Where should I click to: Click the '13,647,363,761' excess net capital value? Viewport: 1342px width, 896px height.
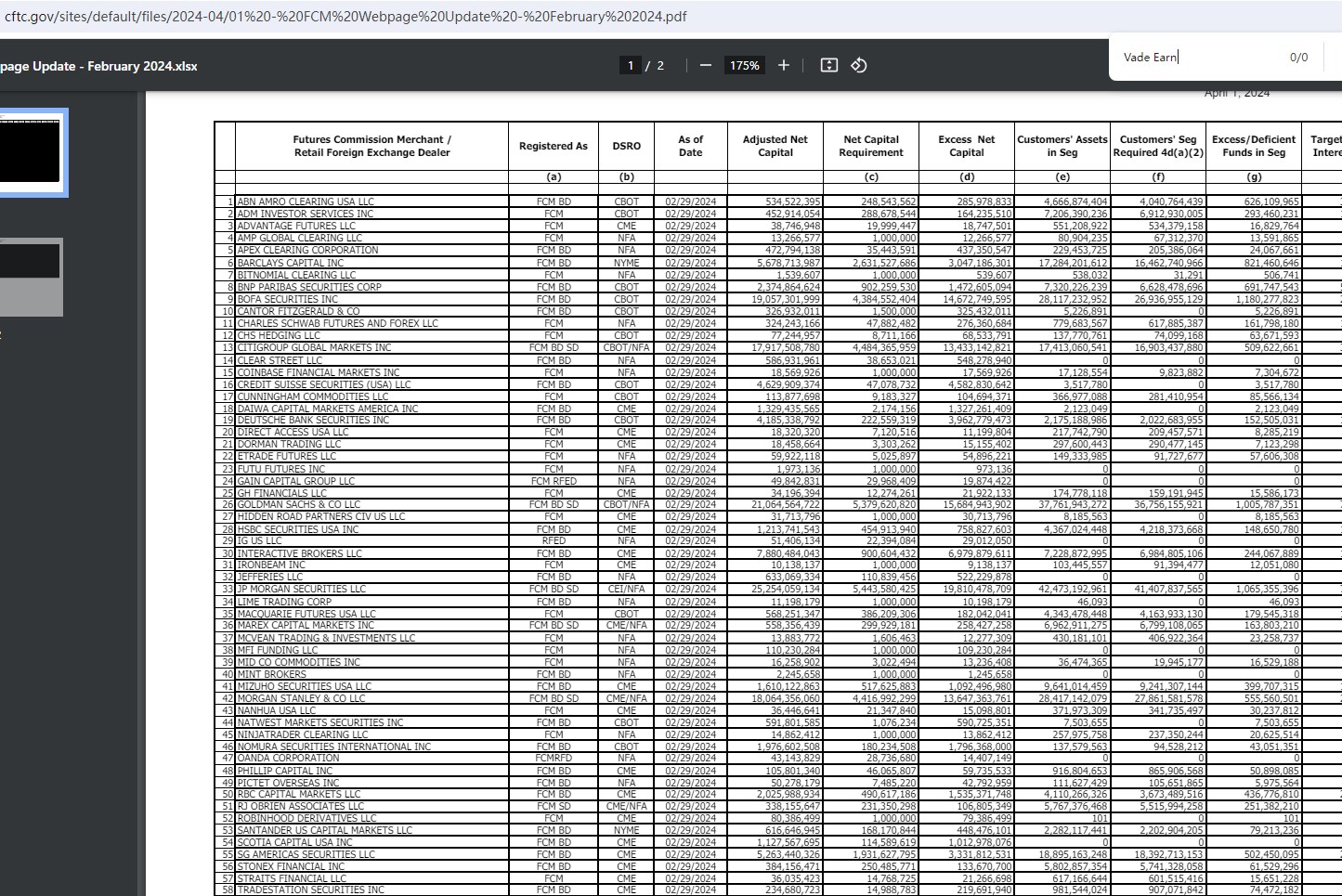[978, 698]
